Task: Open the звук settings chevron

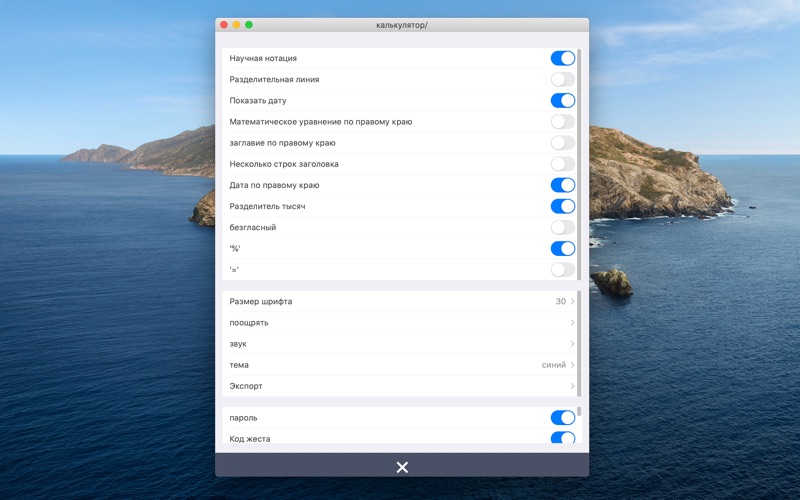Action: (572, 344)
